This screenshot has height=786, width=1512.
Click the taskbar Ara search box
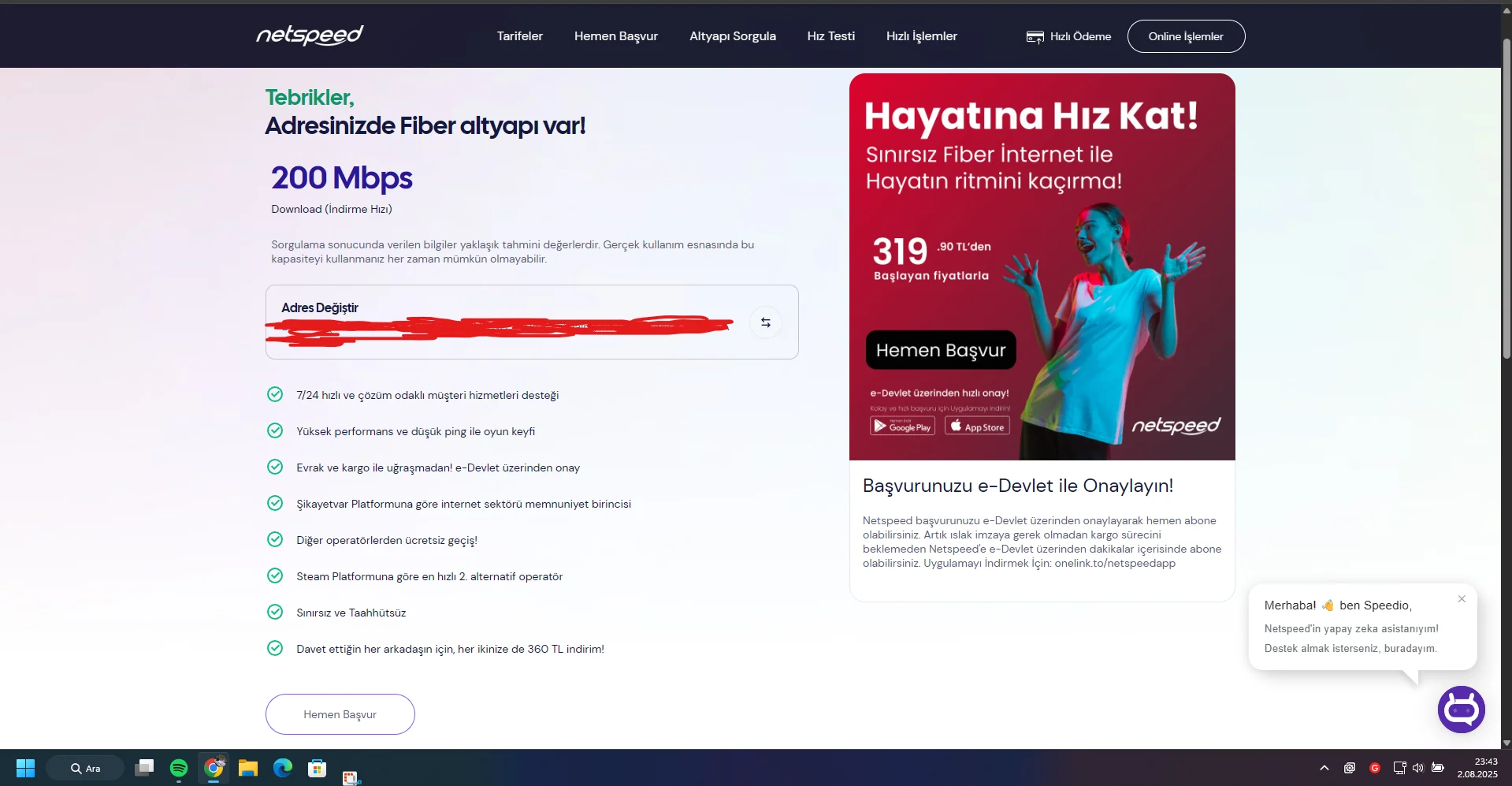pos(85,768)
